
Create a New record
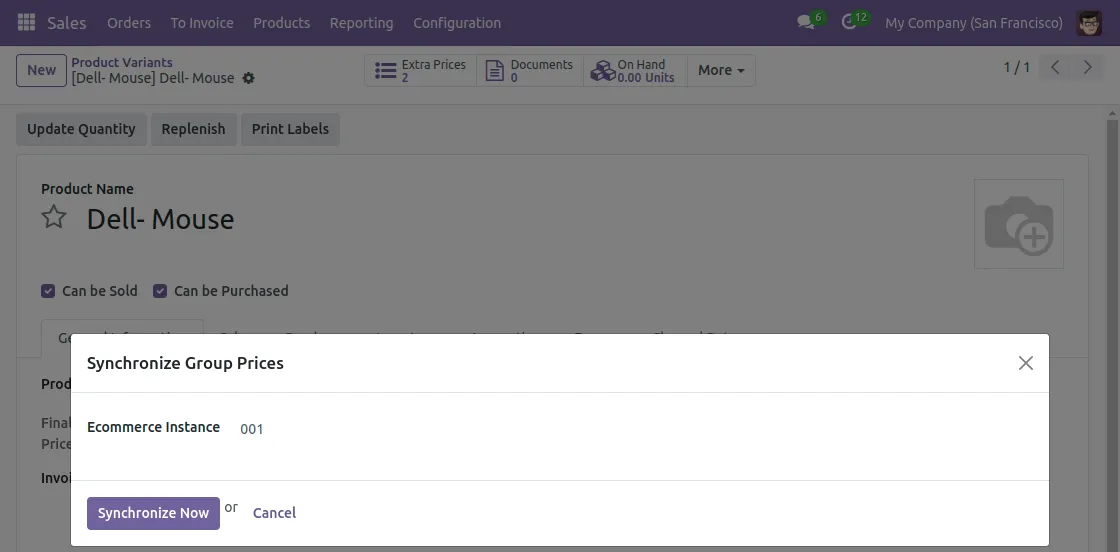pos(41,70)
